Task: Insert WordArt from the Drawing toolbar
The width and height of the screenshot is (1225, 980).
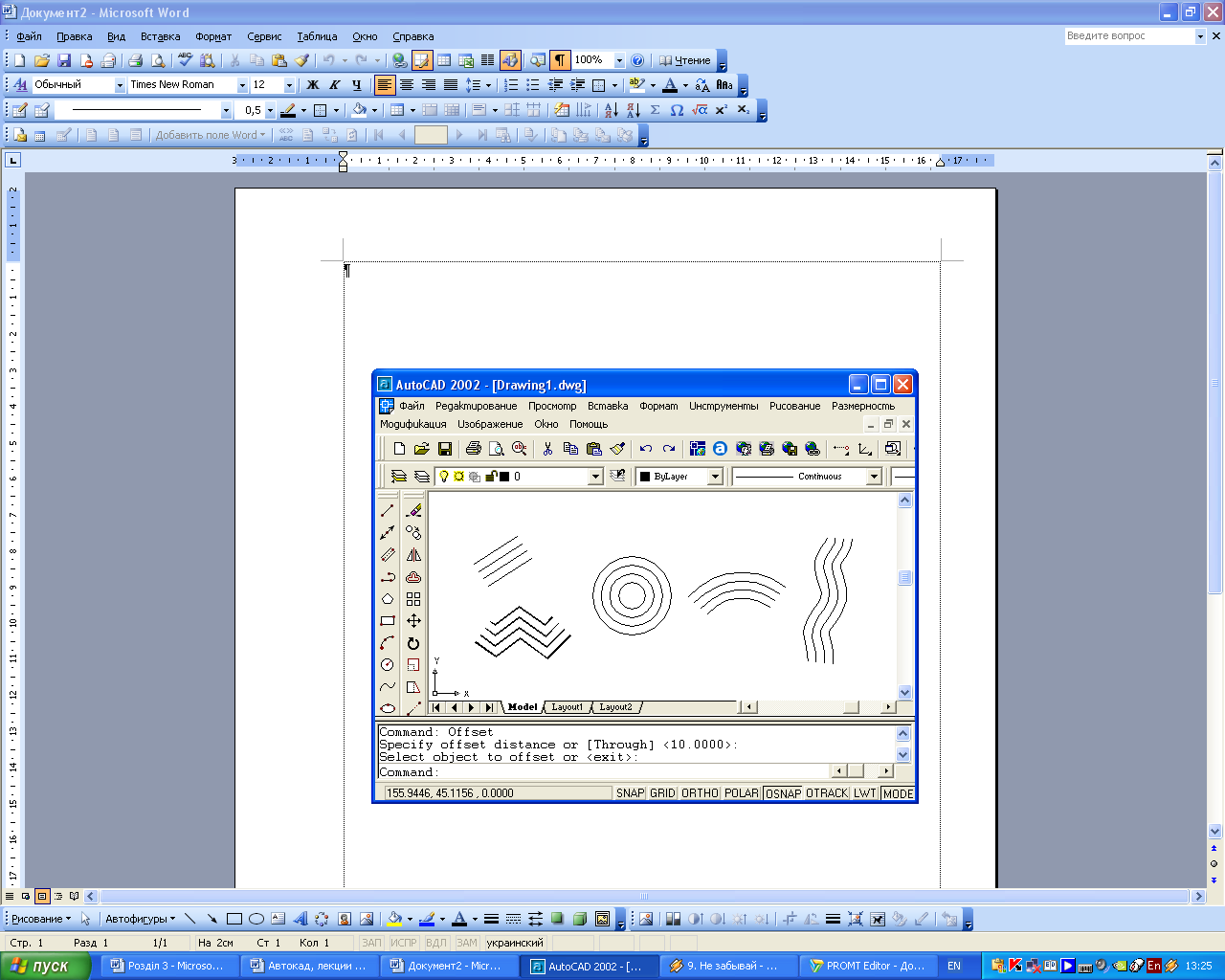Action: point(301,919)
